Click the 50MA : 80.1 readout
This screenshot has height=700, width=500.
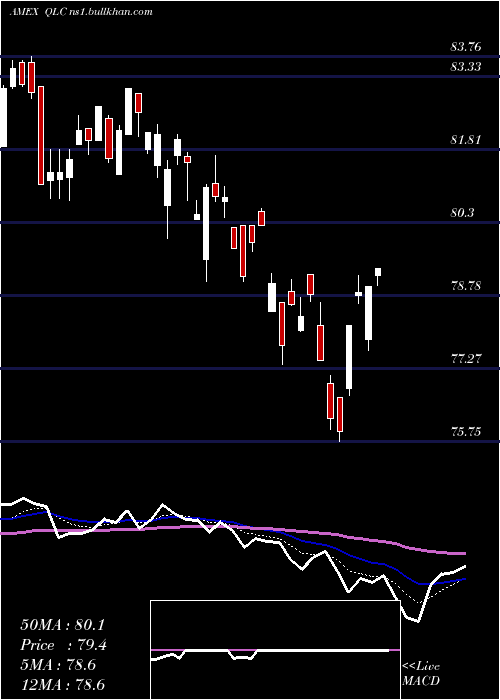click(x=62, y=625)
